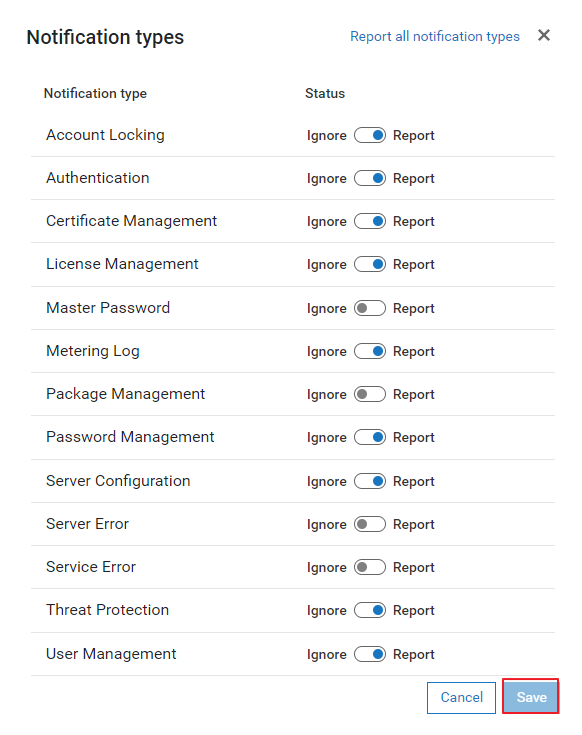Click the Notification type column header
The height and width of the screenshot is (735, 582).
click(95, 94)
